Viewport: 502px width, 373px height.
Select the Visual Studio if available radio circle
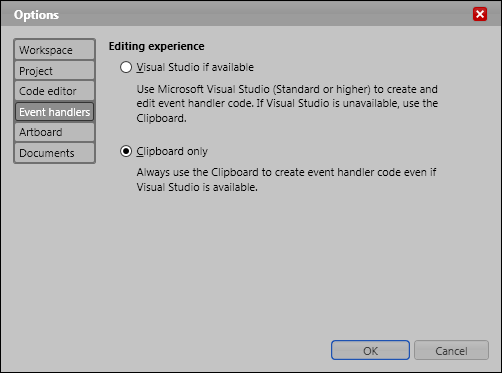pyautogui.click(x=126, y=67)
